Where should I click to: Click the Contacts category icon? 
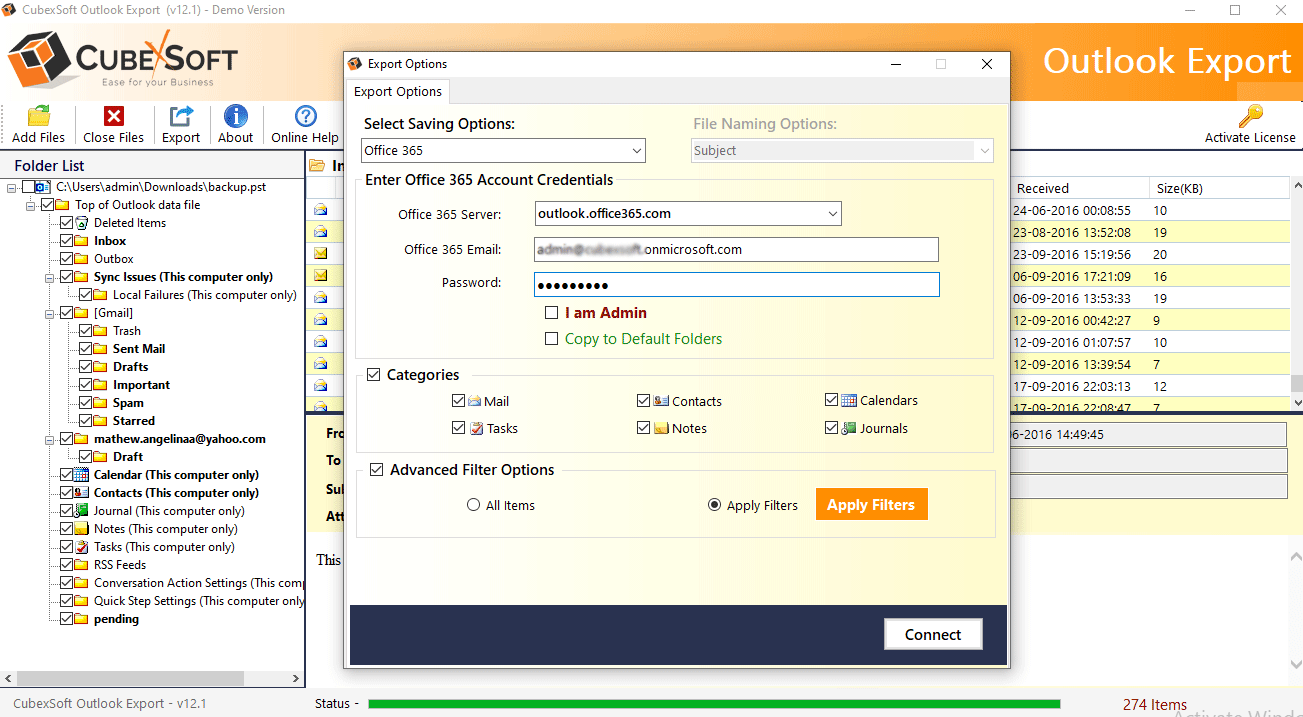(661, 401)
